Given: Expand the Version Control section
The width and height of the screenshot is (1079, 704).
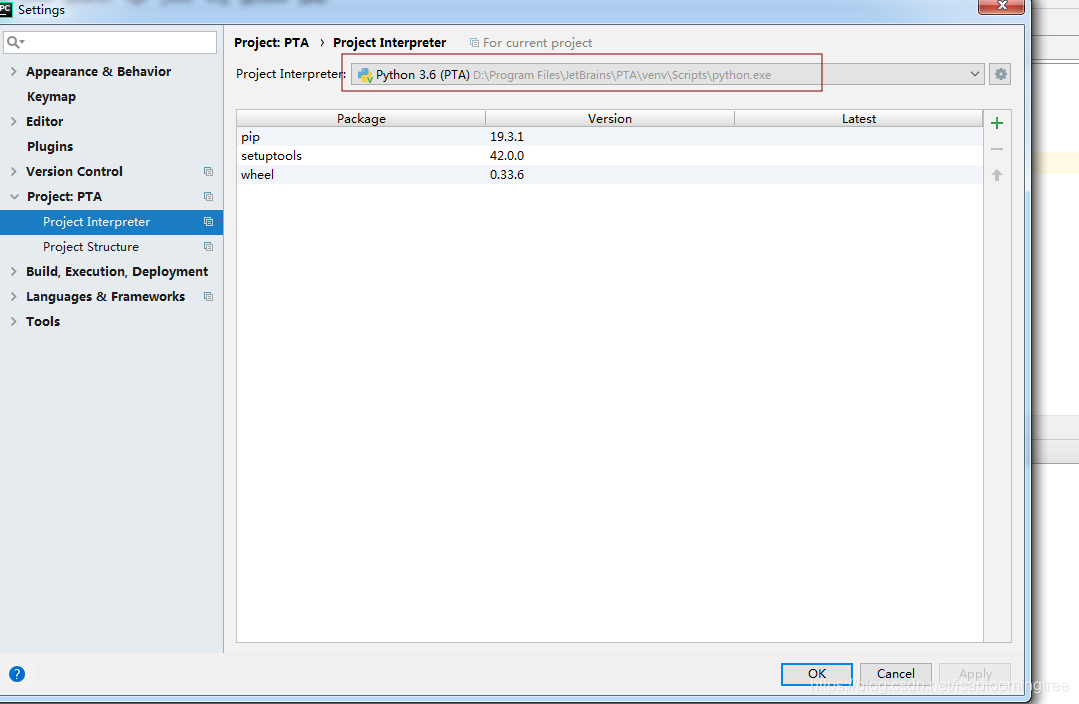Looking at the screenshot, I should click(x=13, y=171).
